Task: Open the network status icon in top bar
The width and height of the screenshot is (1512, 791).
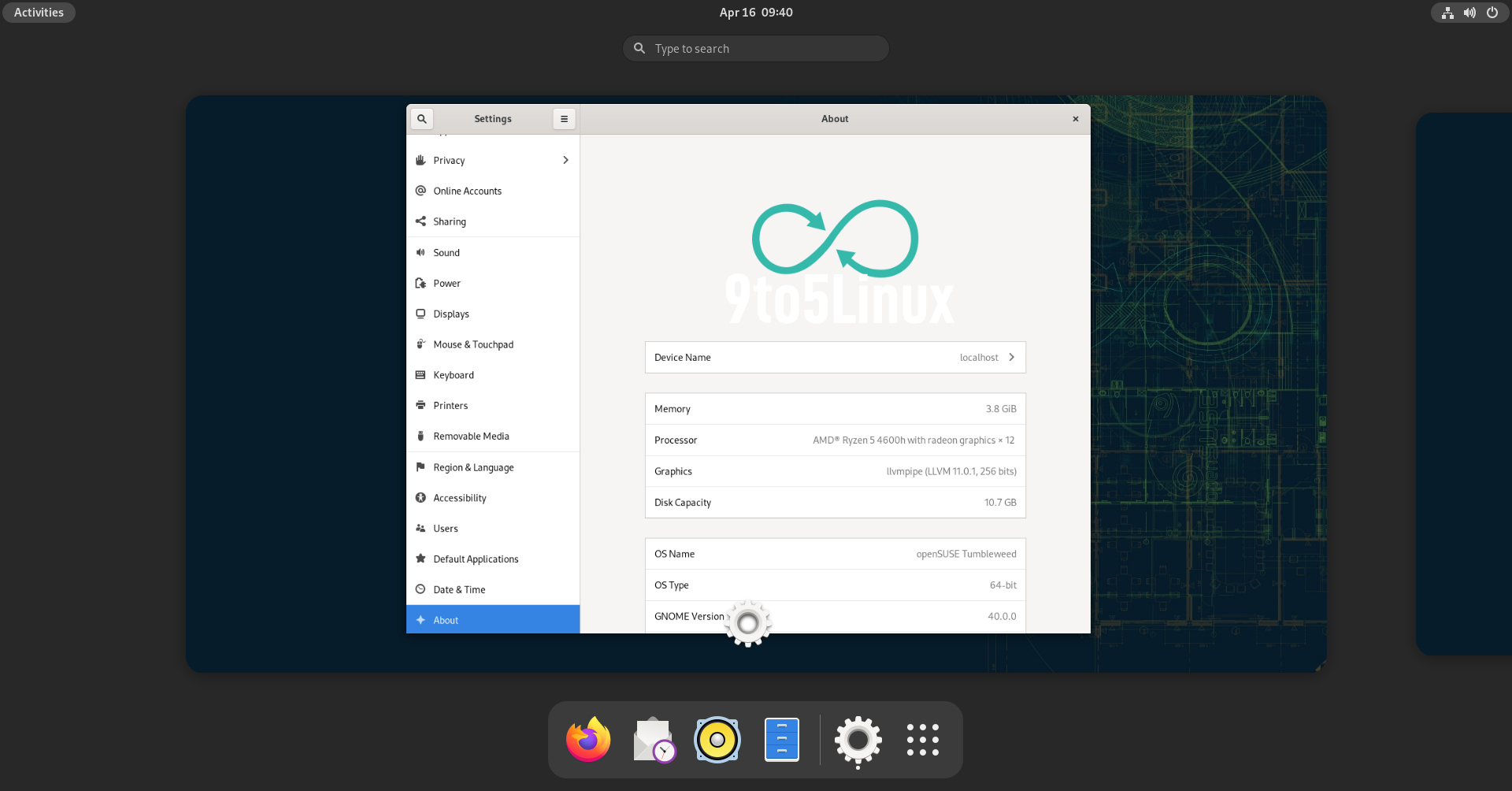Action: click(x=1447, y=13)
